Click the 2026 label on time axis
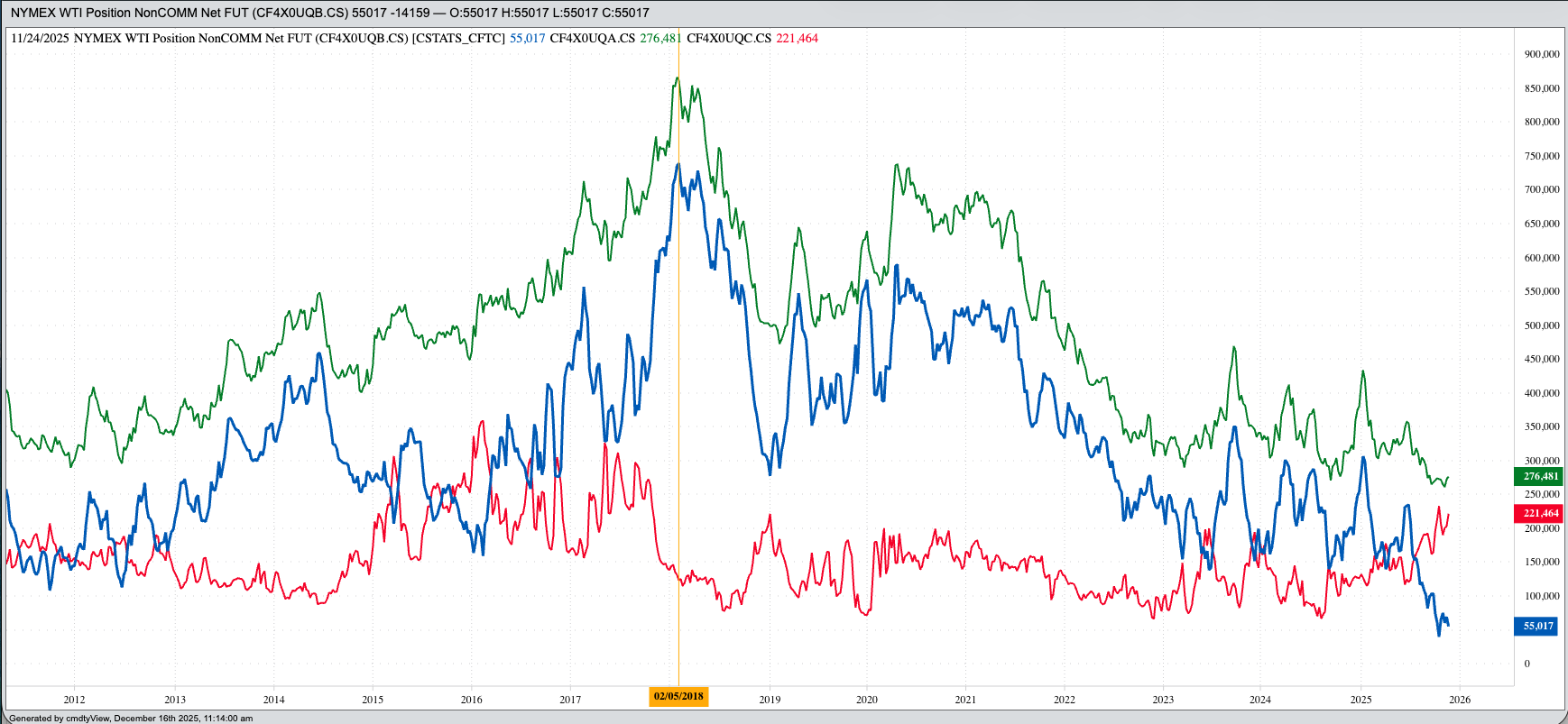 [x=1459, y=700]
